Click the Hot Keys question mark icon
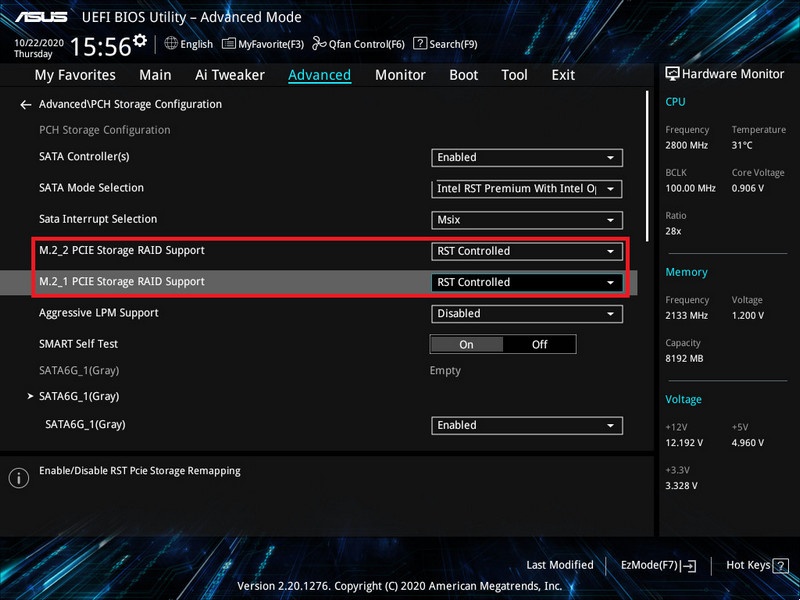This screenshot has width=800, height=600. click(x=781, y=565)
